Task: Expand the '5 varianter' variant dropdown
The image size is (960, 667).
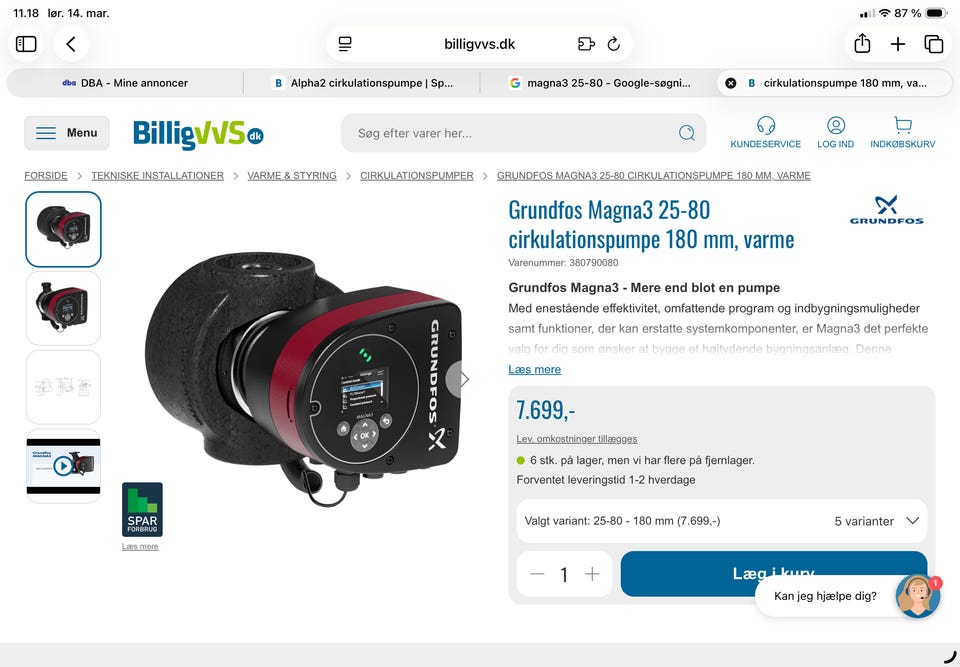Action: point(722,521)
